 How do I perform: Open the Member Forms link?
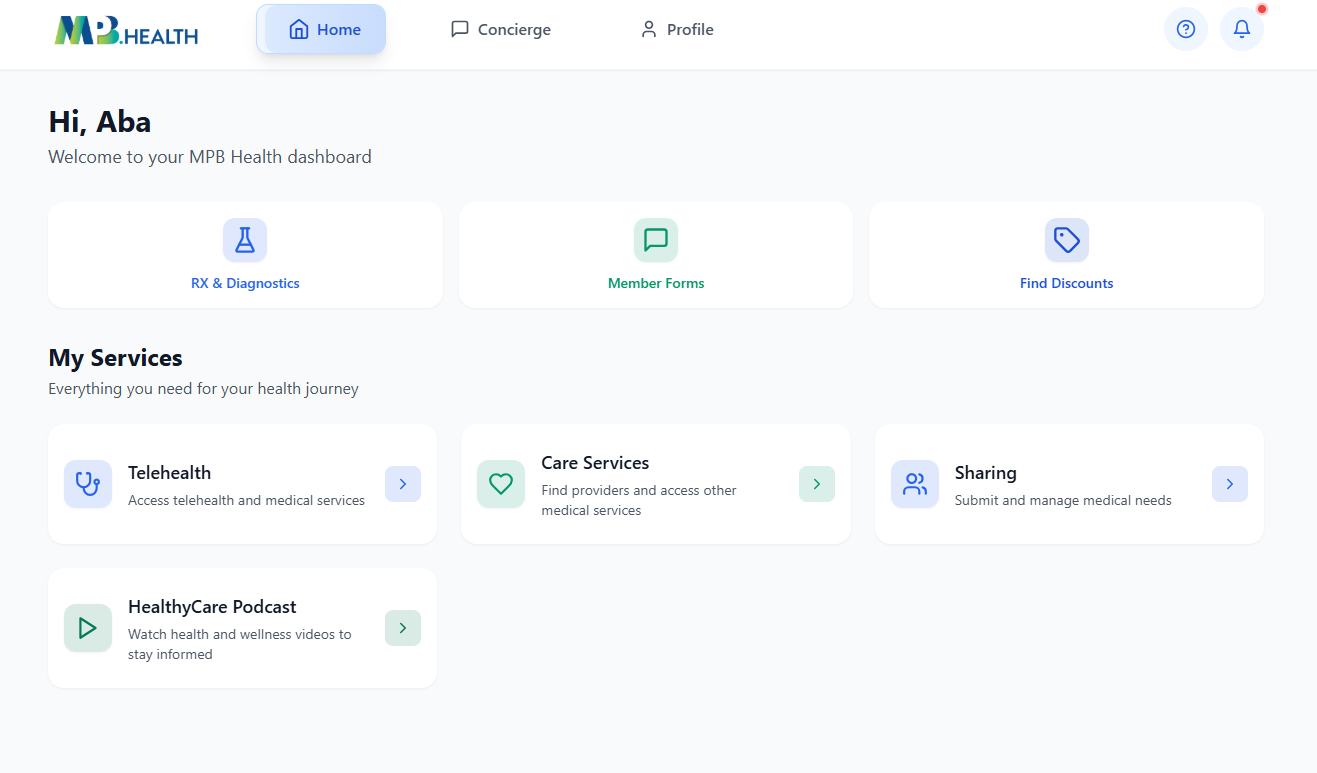click(x=656, y=283)
